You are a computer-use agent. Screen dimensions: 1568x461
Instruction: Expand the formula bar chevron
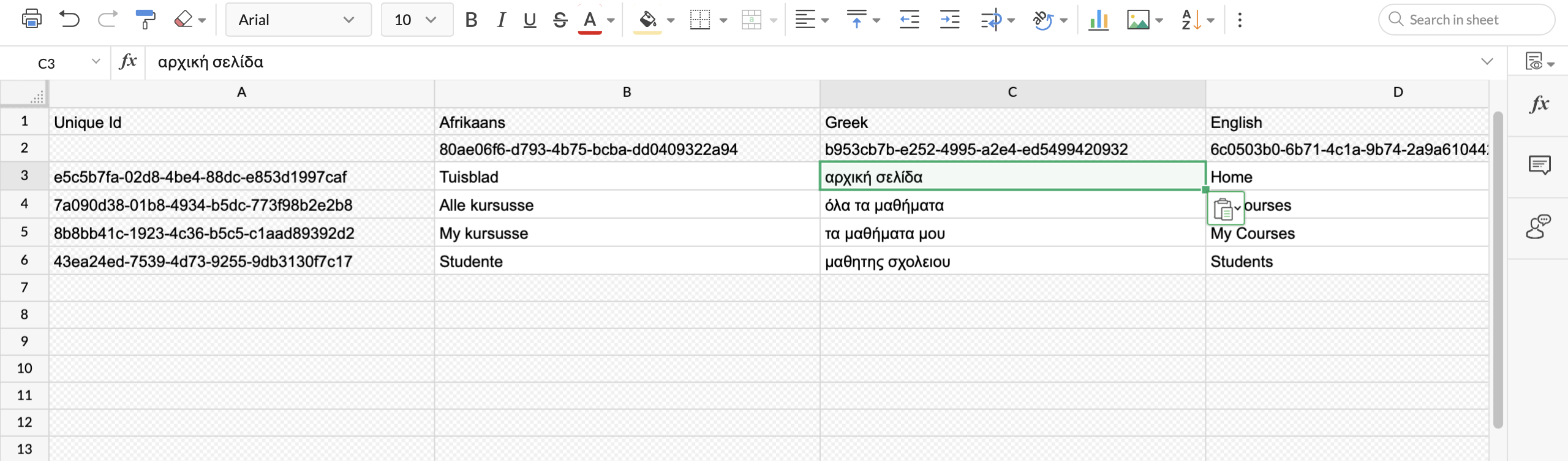pos(1487,61)
